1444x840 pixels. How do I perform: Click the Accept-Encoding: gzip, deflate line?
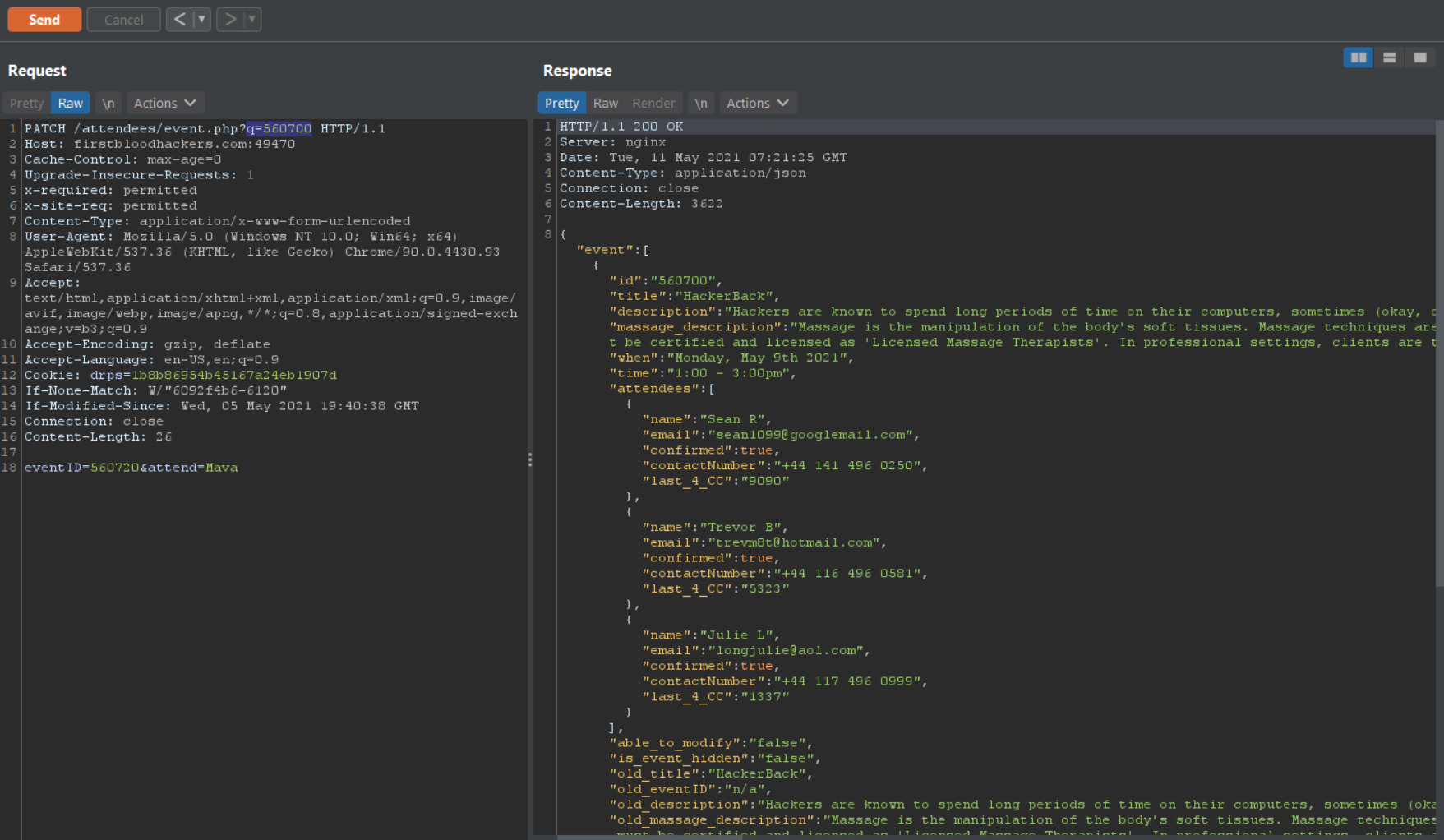(147, 344)
